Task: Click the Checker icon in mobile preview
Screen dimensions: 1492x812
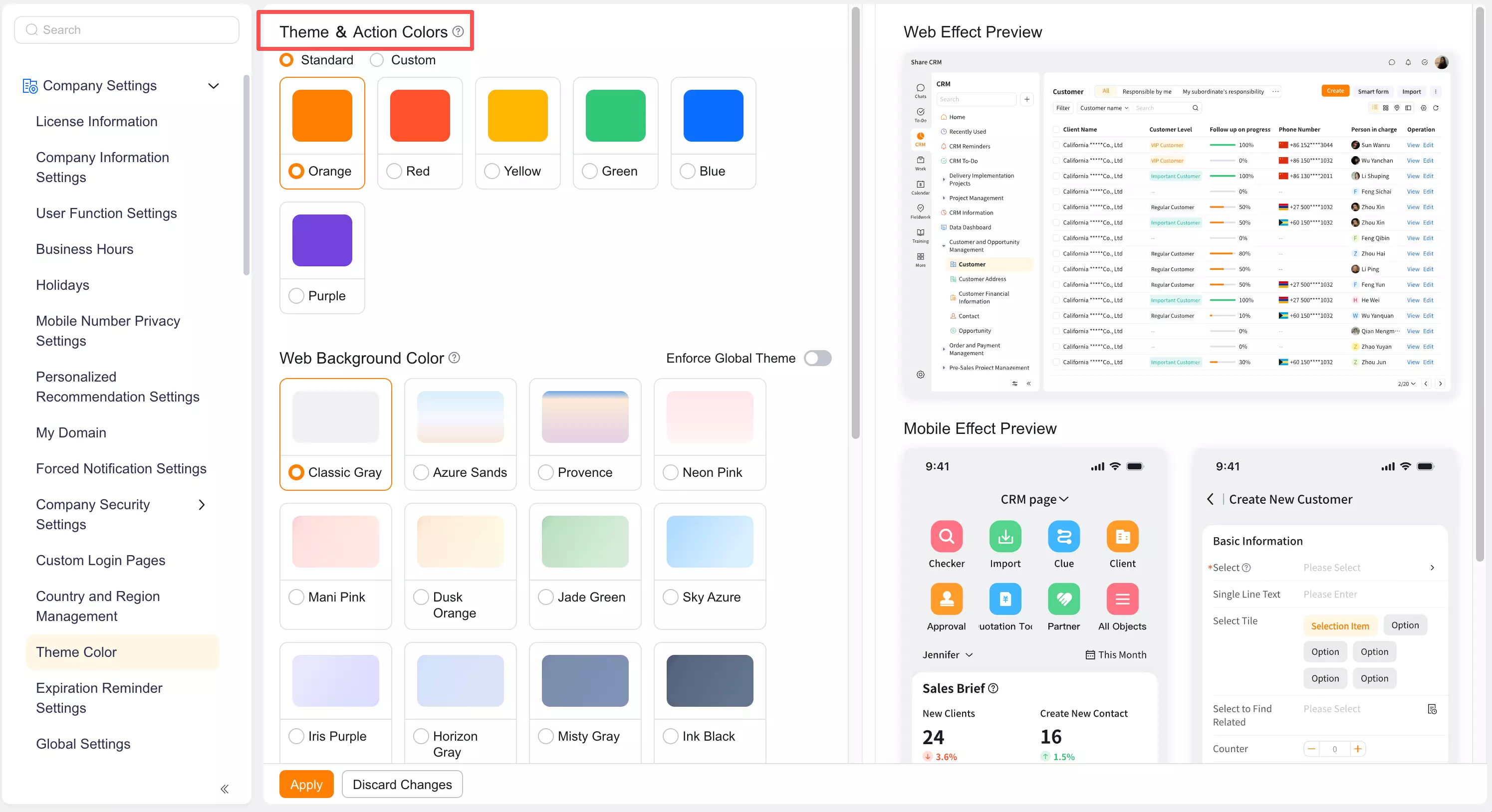Action: coord(947,537)
